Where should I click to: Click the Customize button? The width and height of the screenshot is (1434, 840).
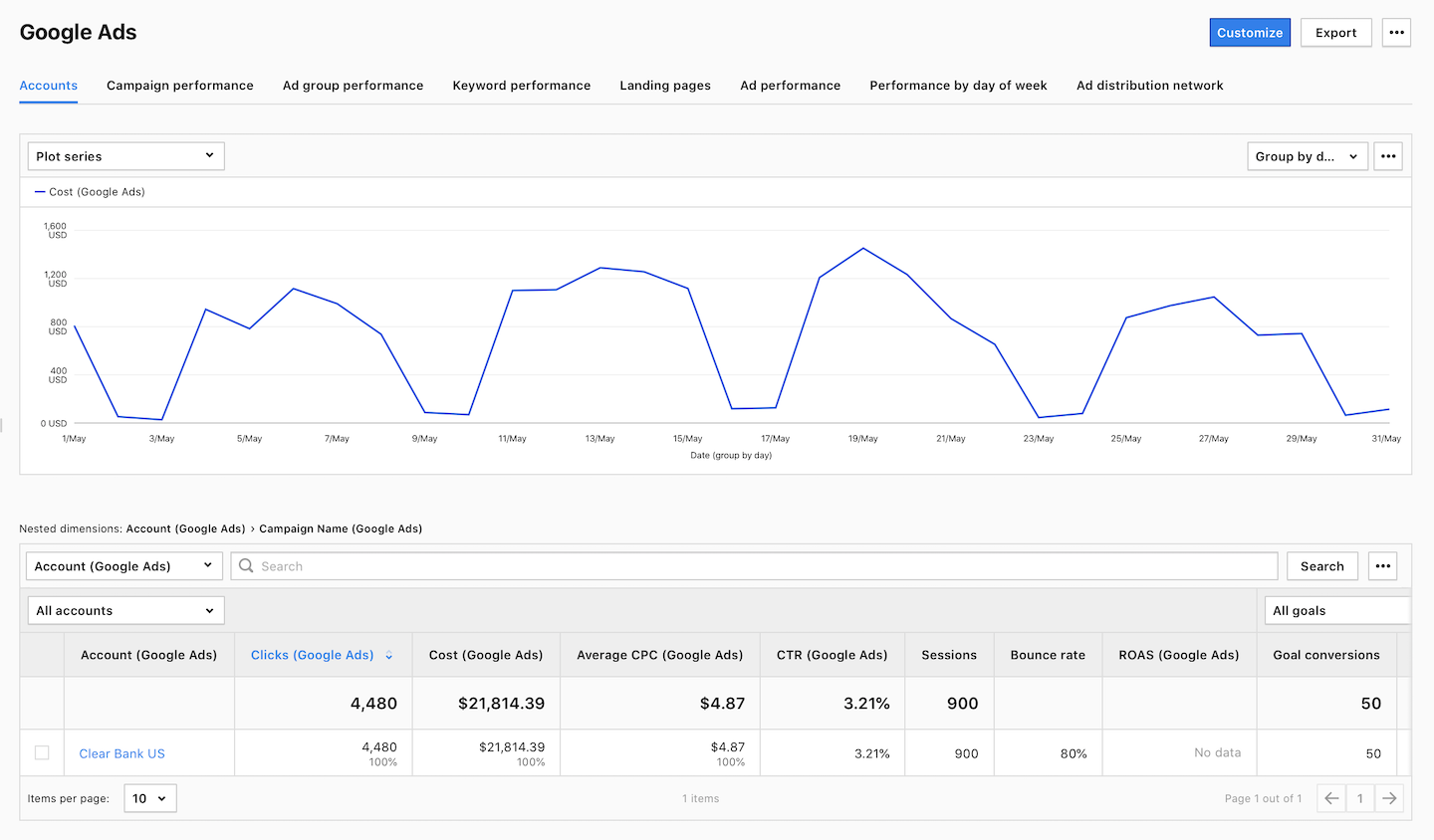coord(1250,33)
